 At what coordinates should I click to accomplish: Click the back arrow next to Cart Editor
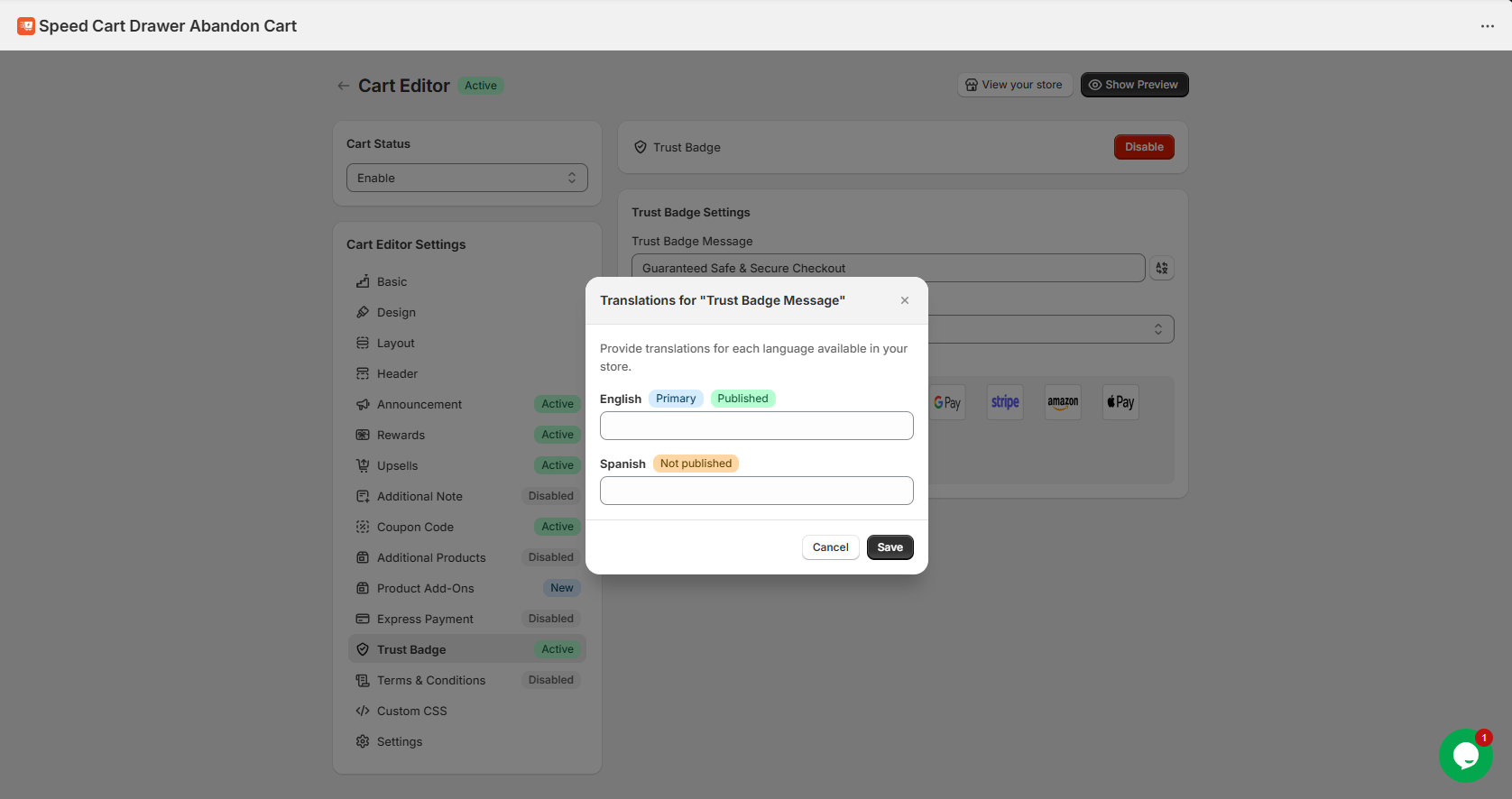343,86
